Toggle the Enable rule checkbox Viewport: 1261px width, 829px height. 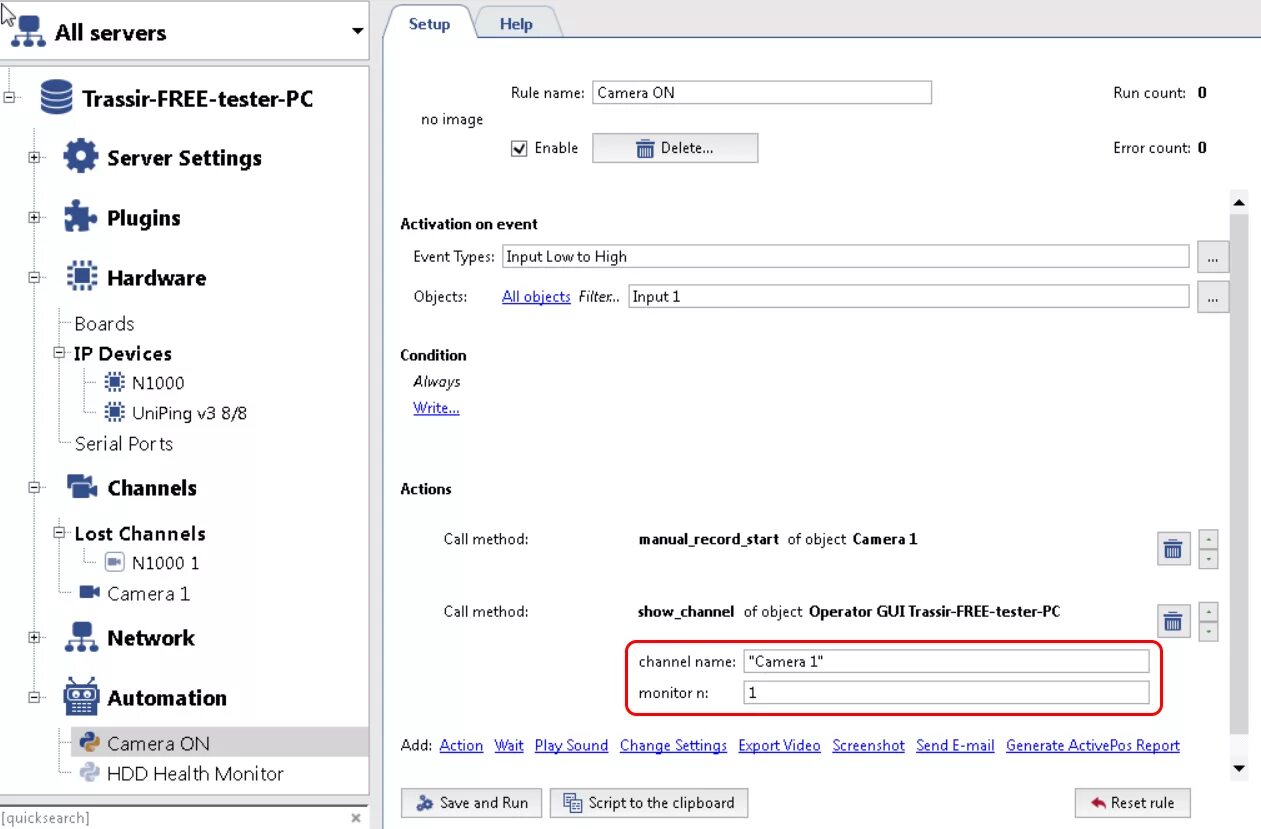(519, 148)
